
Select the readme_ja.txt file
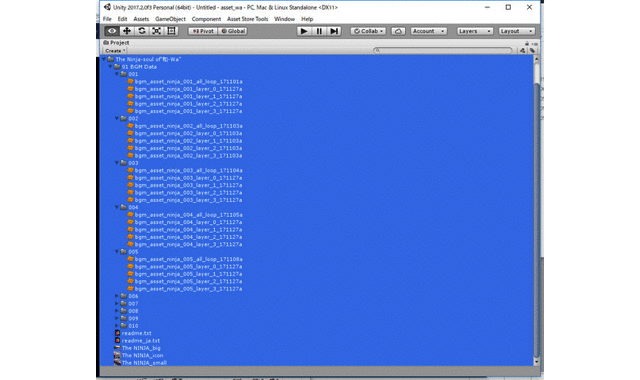140,340
